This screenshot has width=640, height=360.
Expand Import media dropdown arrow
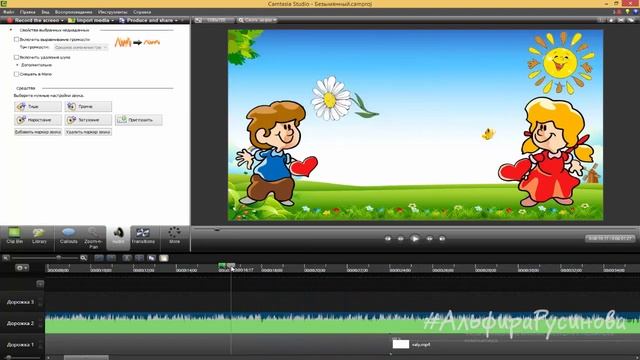tap(112, 20)
